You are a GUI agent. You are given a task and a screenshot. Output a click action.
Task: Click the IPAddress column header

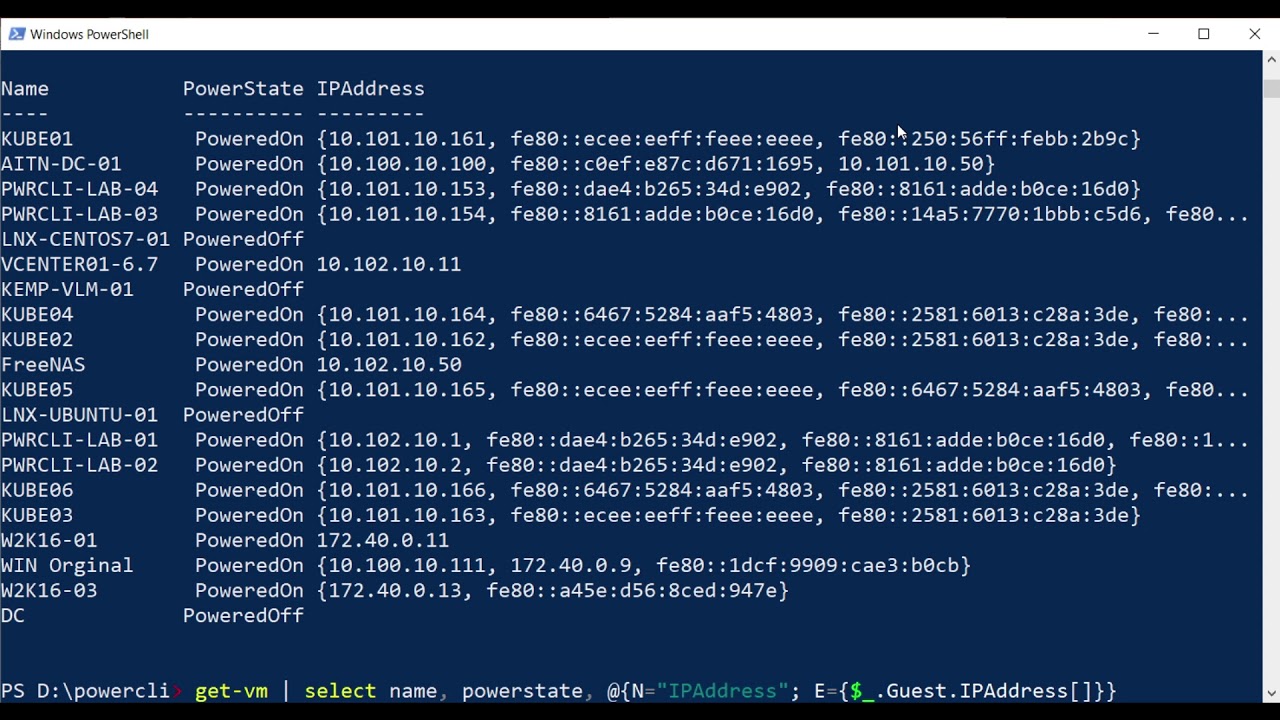click(370, 89)
